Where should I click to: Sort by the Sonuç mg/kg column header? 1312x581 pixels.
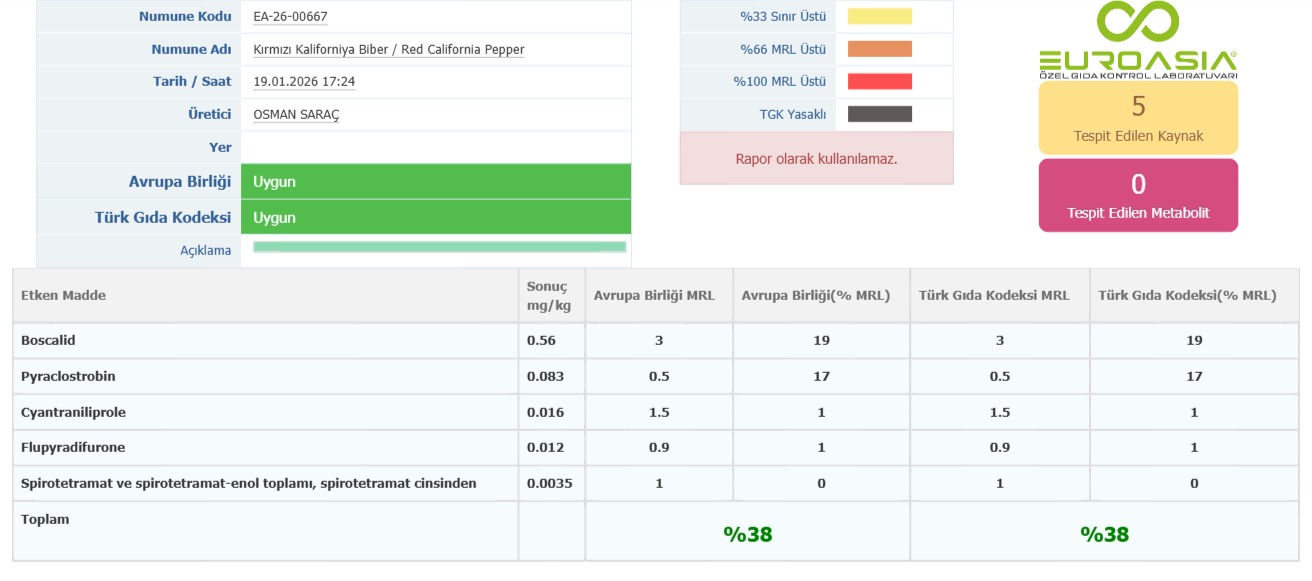tap(547, 295)
